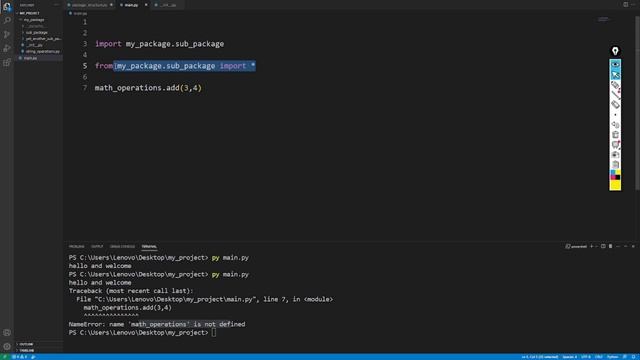The width and height of the screenshot is (640, 360).
Task: Open the Explorer more actions ellipsis
Action: (x=57, y=5)
